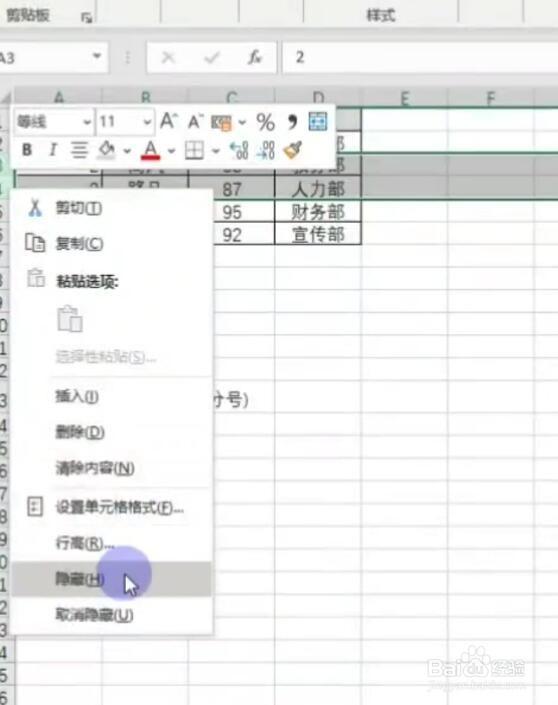Click cell with value 95

coord(232,212)
